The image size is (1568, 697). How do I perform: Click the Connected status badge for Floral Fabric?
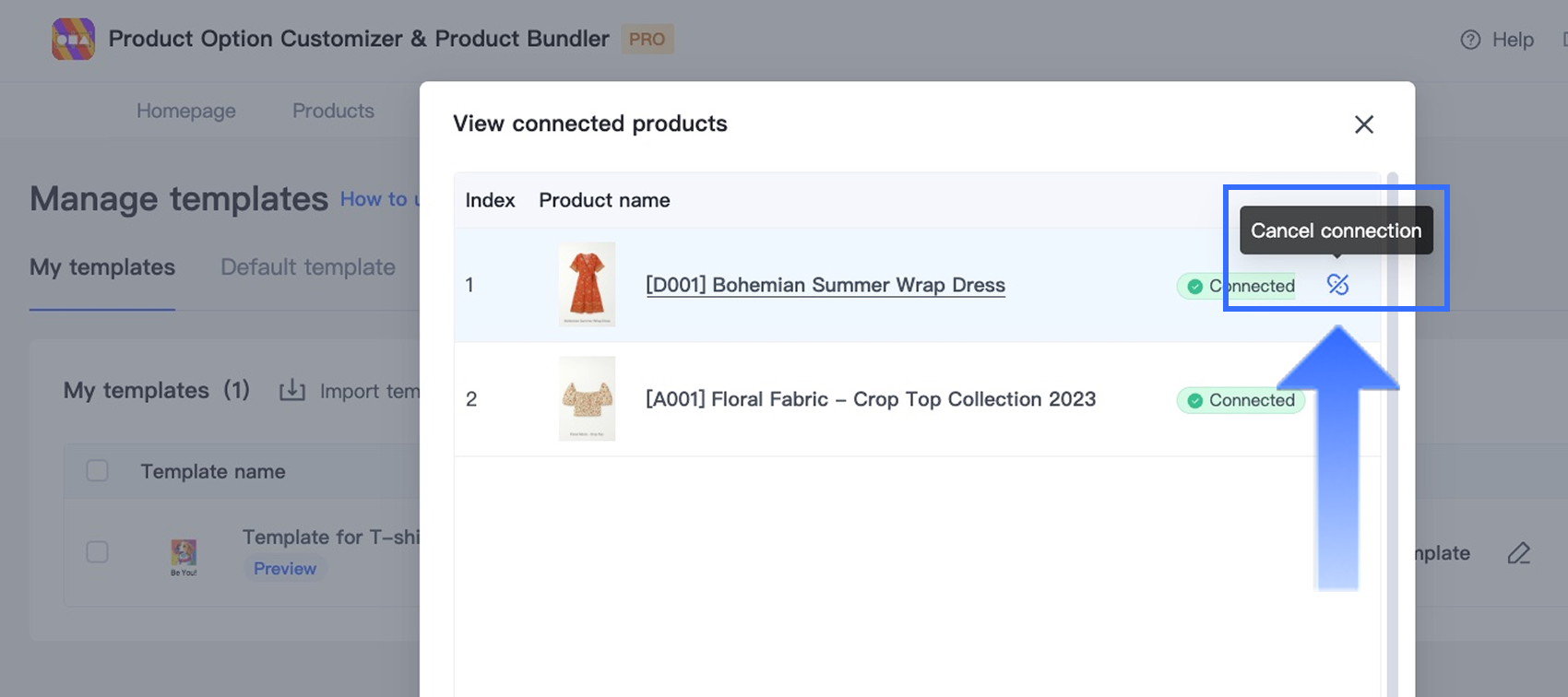tap(1240, 400)
